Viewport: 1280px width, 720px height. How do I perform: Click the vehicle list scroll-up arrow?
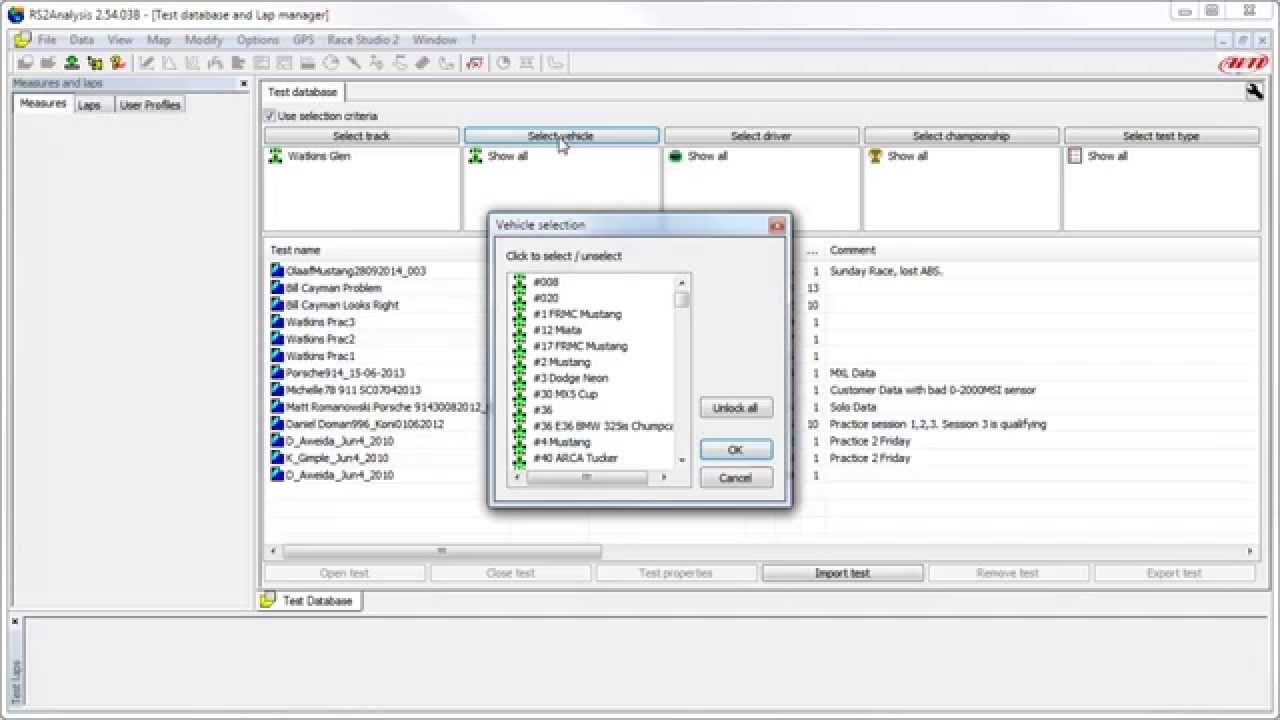point(682,283)
